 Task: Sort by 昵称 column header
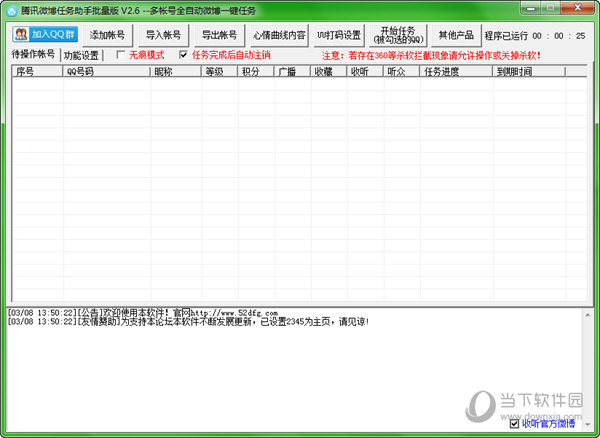(176, 72)
